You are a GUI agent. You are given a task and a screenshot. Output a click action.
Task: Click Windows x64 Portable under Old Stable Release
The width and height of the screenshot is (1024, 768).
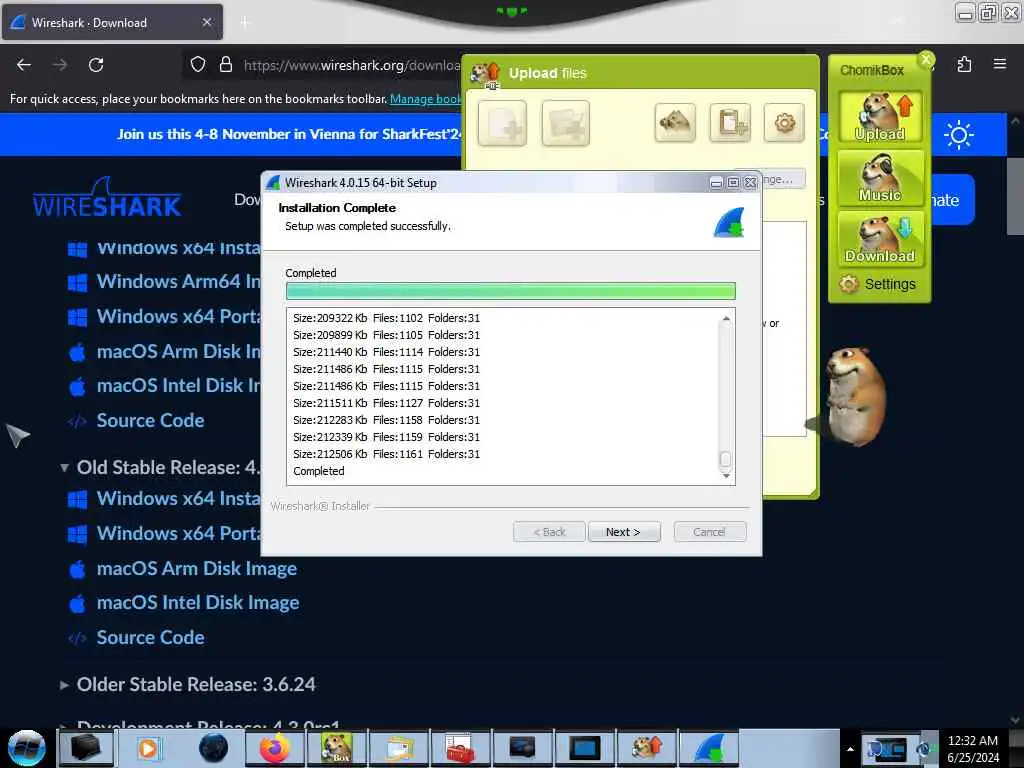[179, 534]
